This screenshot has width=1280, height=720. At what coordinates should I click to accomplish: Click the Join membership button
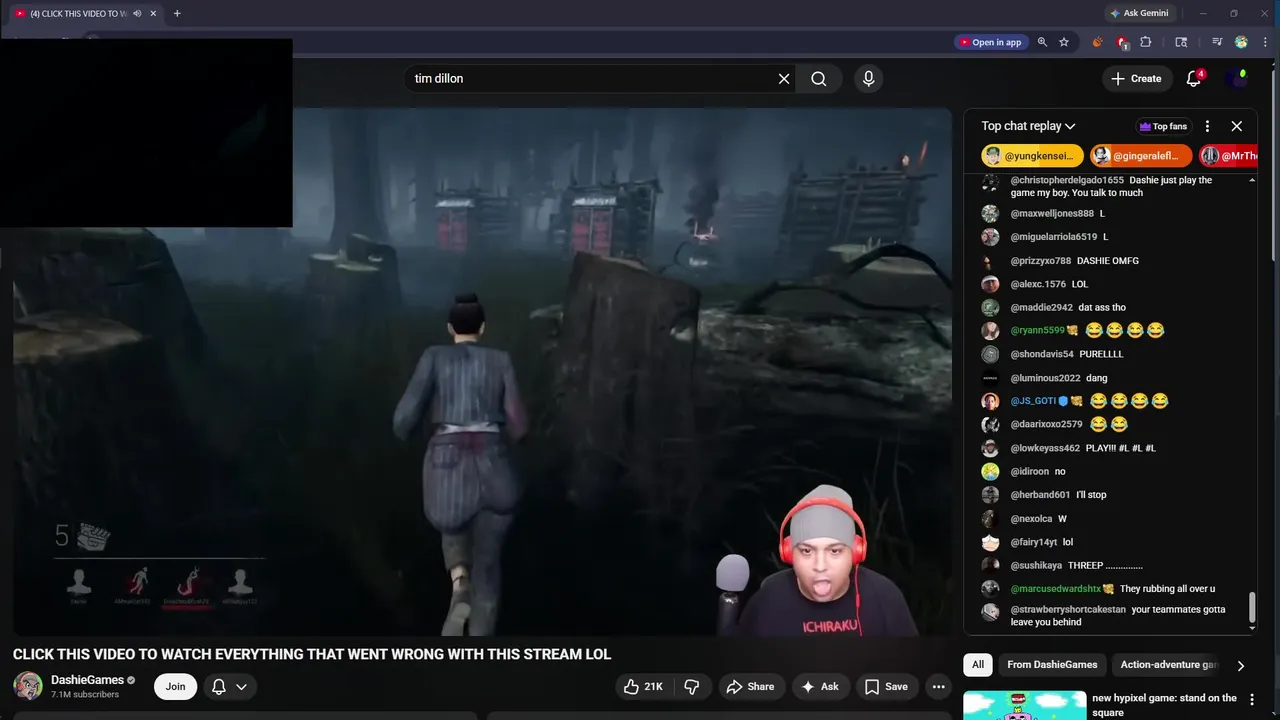tap(175, 686)
